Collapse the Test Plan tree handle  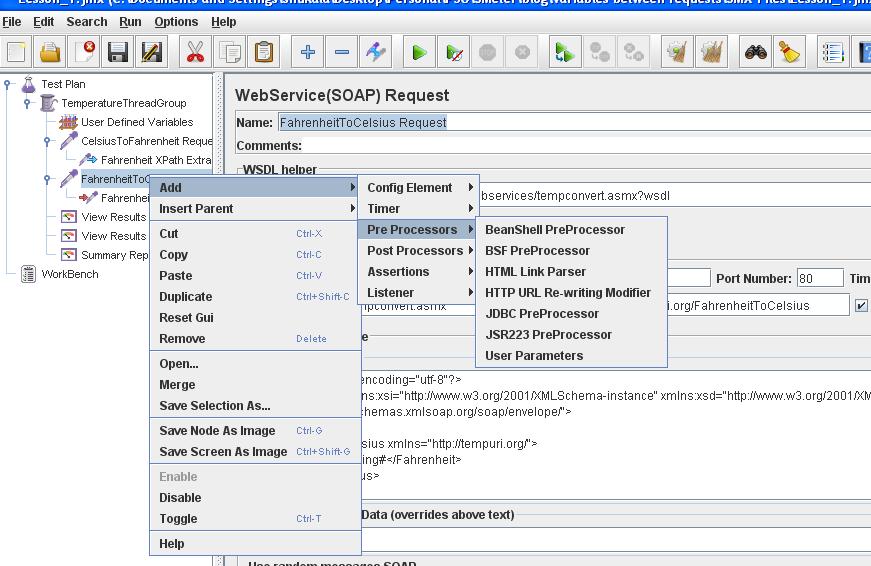click(8, 84)
